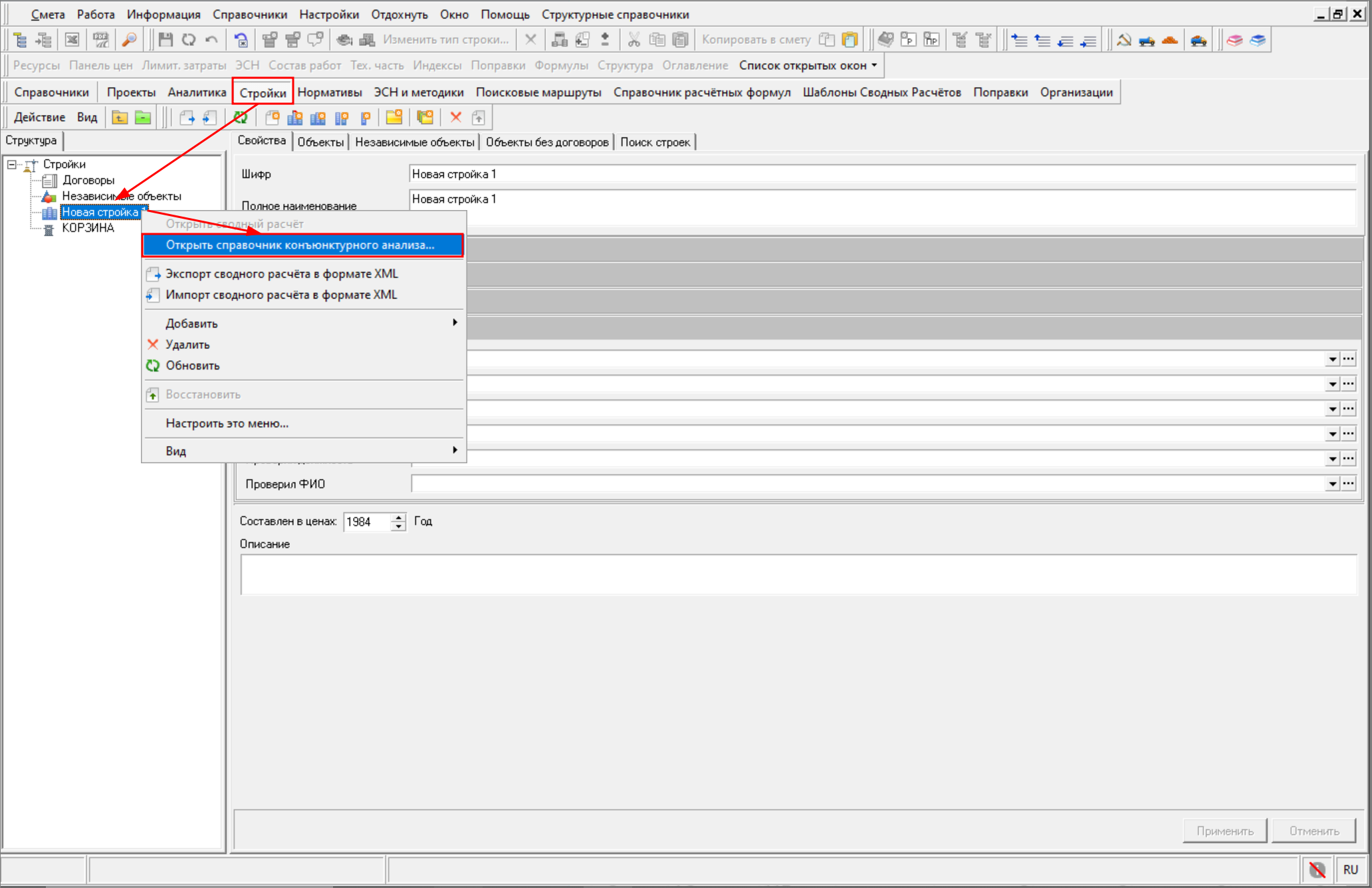Click the RU language indicator in status bar
Image resolution: width=1372 pixels, height=888 pixels.
coord(1350,869)
